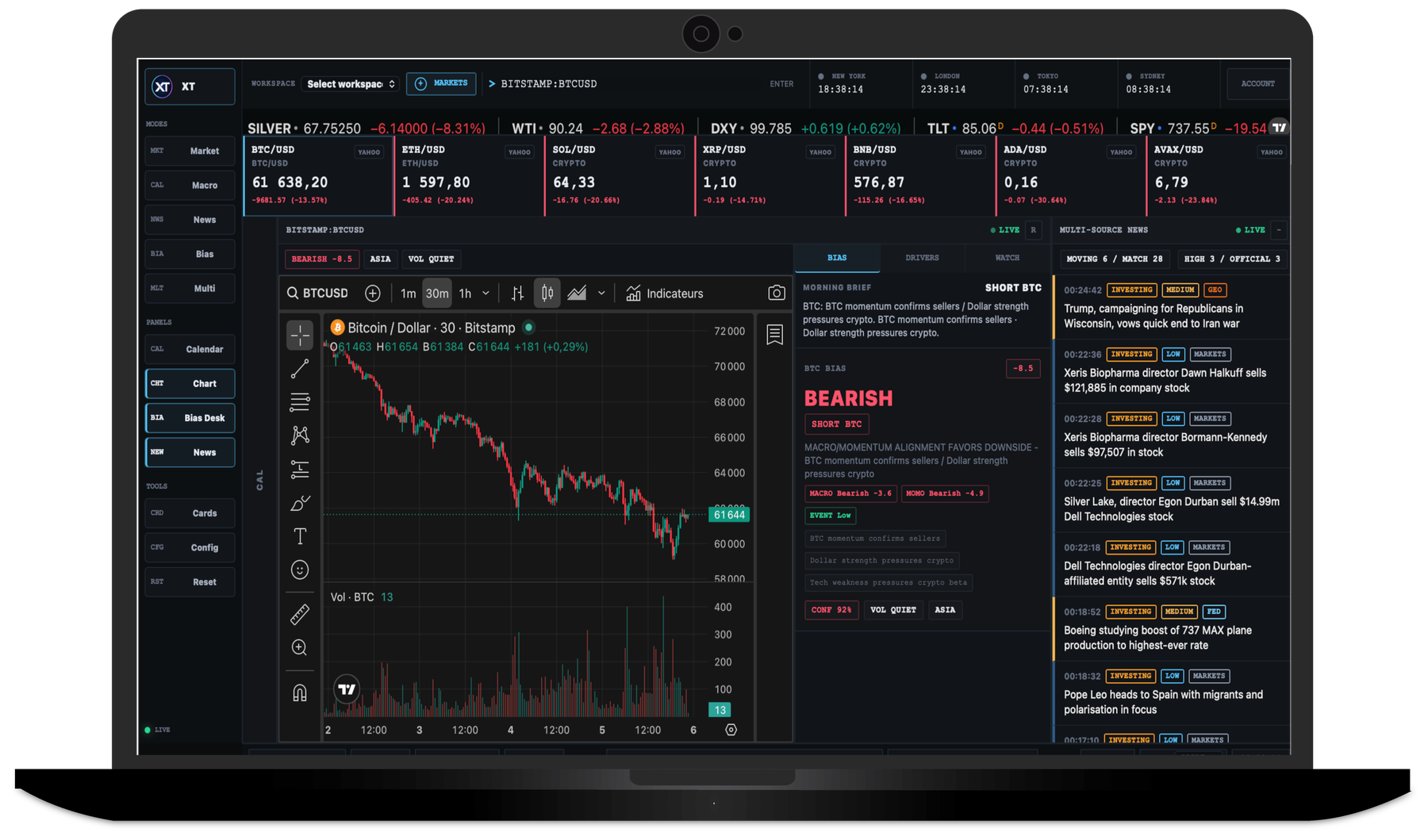Select the Macro mode
The height and width of the screenshot is (840, 1428).
[190, 185]
